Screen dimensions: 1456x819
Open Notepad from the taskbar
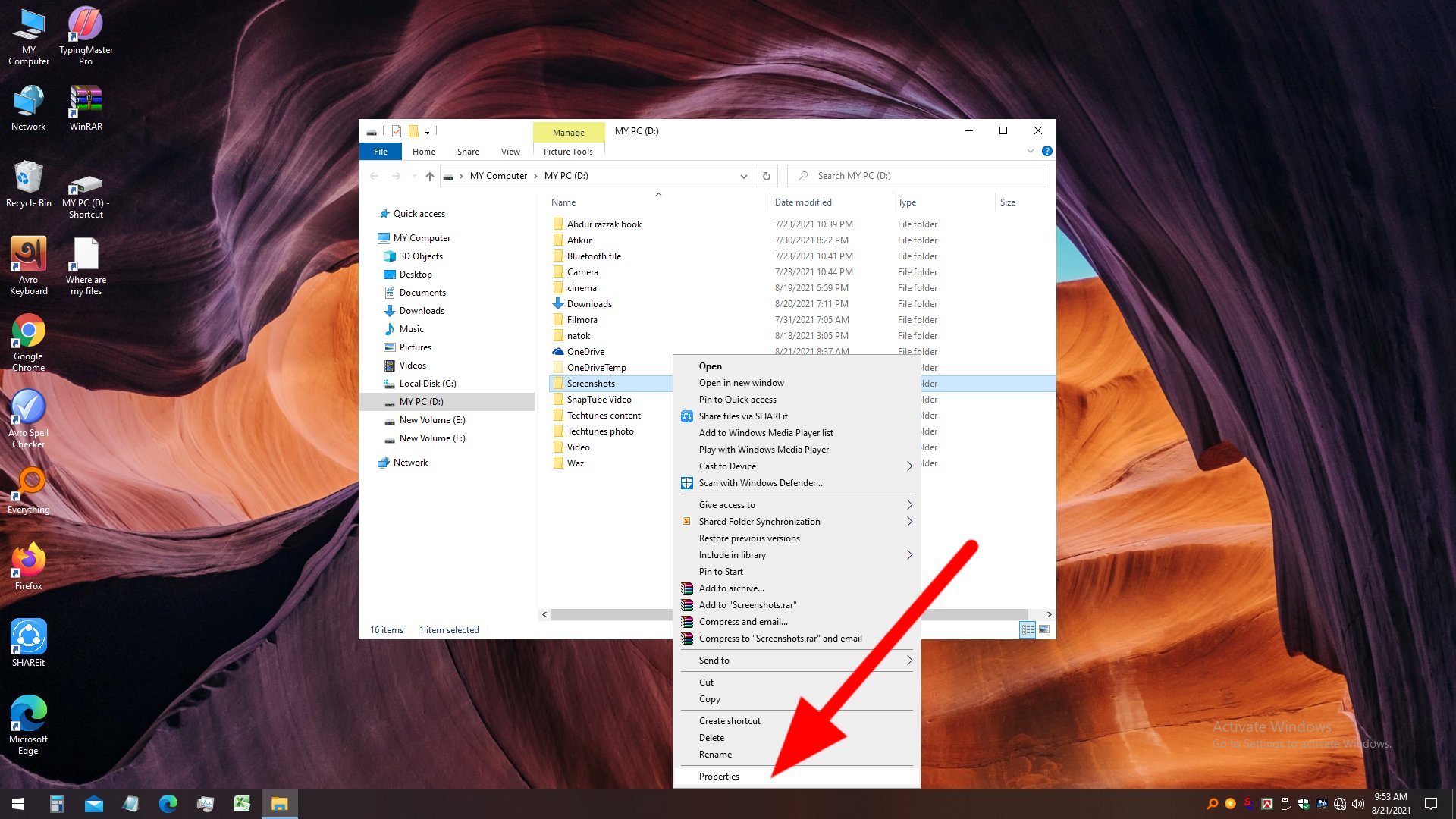coord(130,803)
